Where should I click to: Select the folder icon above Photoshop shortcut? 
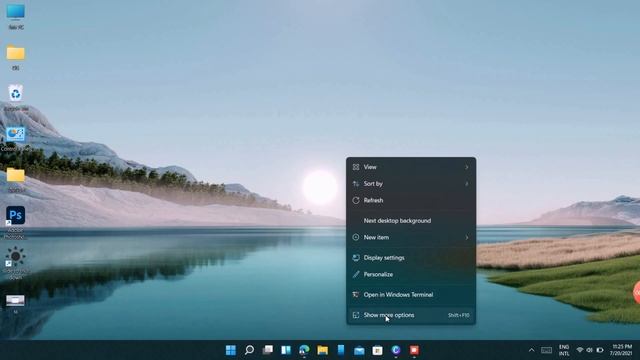point(16,179)
